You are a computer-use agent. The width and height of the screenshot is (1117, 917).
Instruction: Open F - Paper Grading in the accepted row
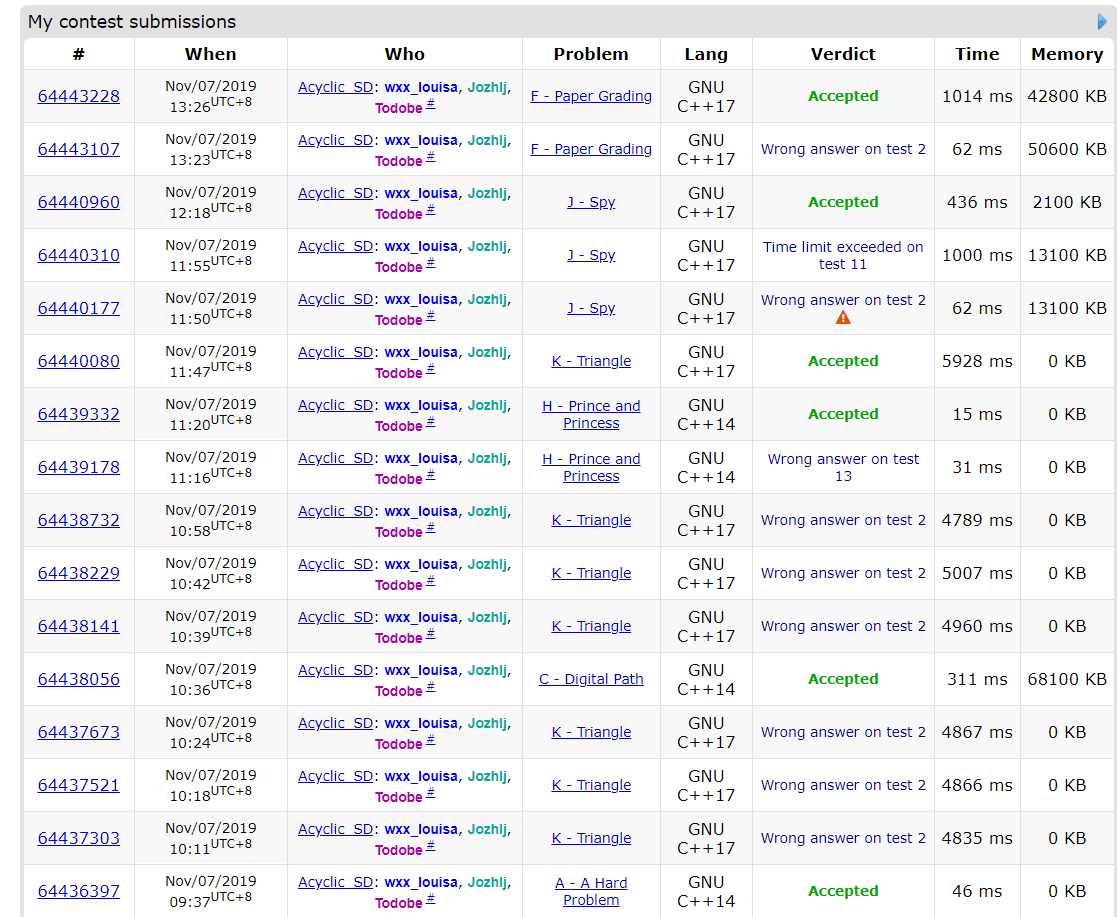coord(591,96)
